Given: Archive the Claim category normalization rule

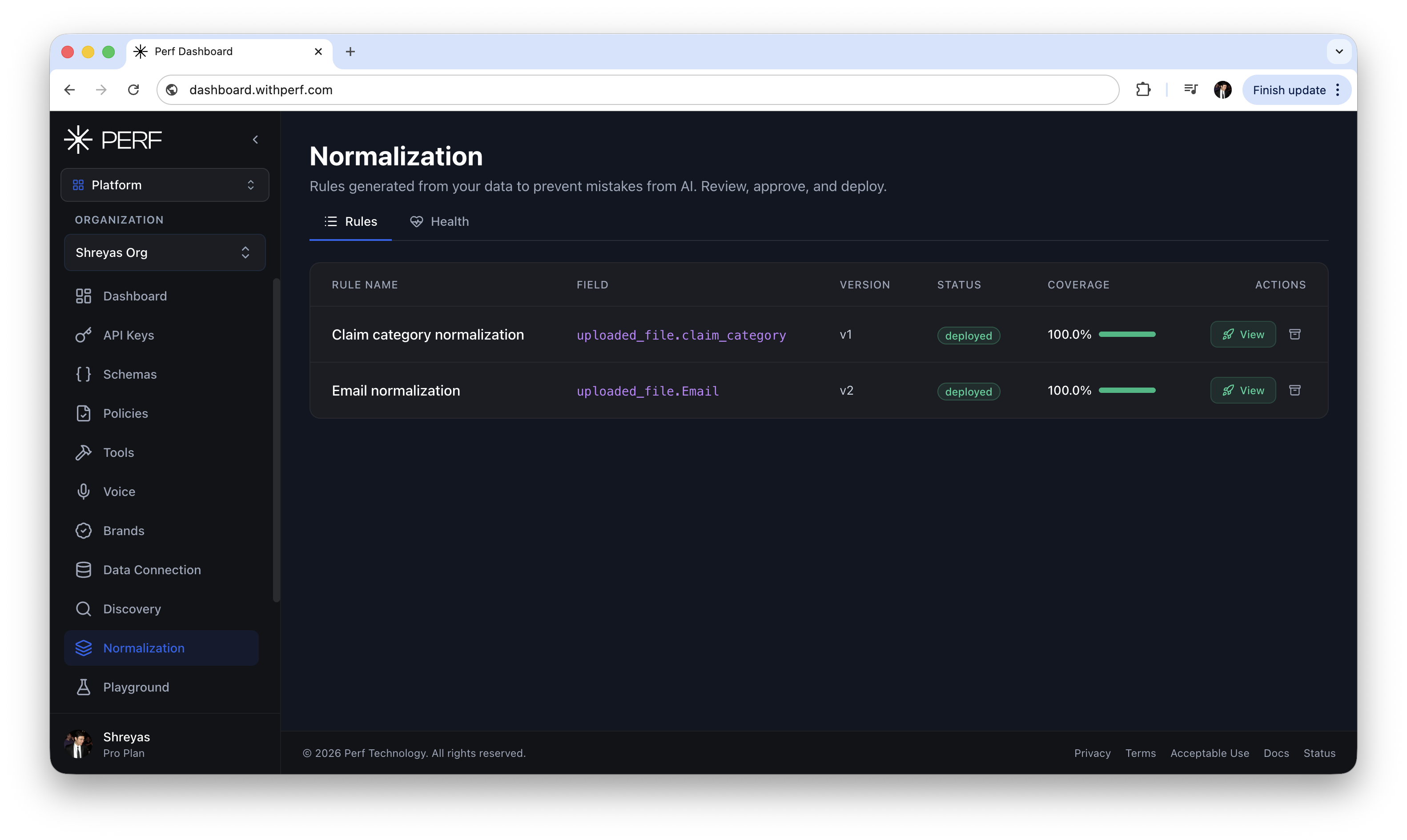Looking at the screenshot, I should tap(1294, 335).
